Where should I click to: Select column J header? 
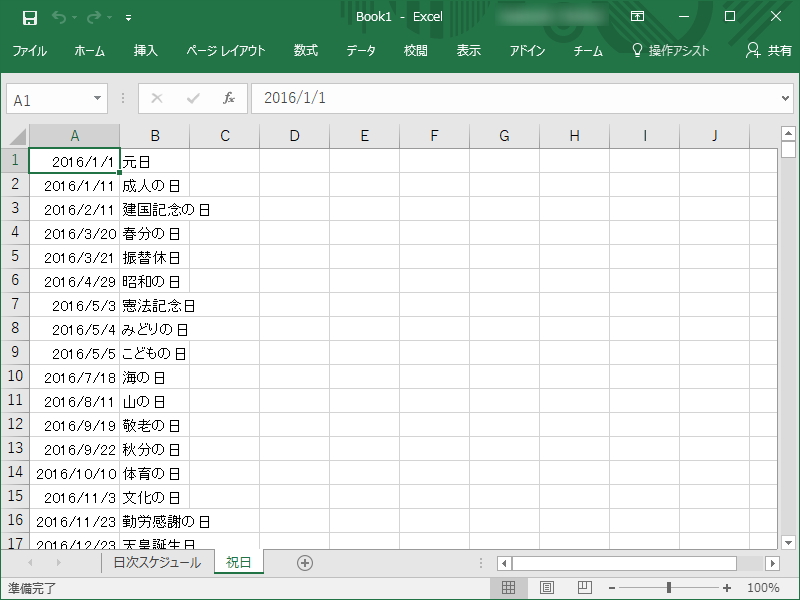pos(714,136)
